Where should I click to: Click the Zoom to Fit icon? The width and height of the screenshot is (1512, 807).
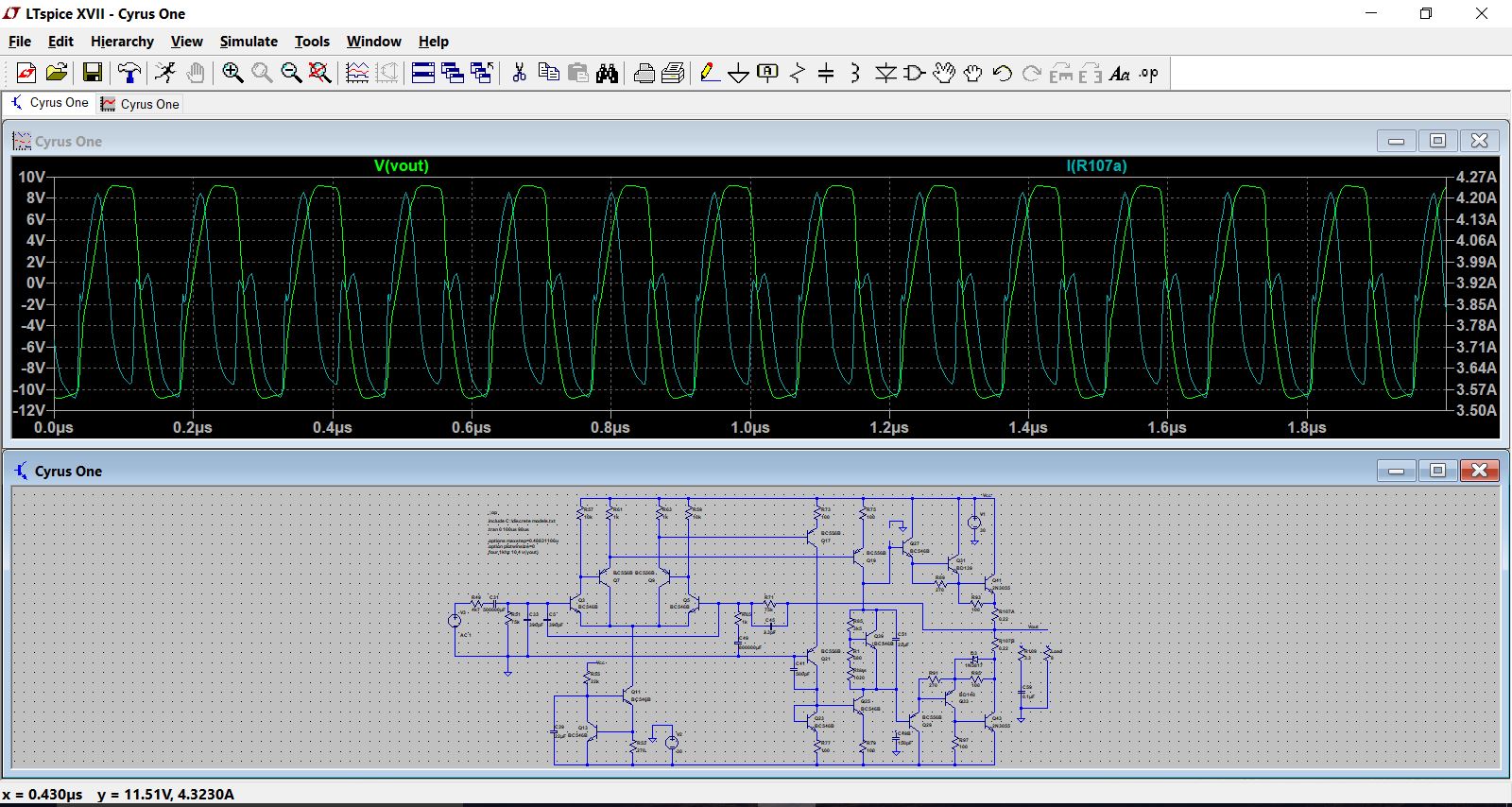click(x=320, y=73)
